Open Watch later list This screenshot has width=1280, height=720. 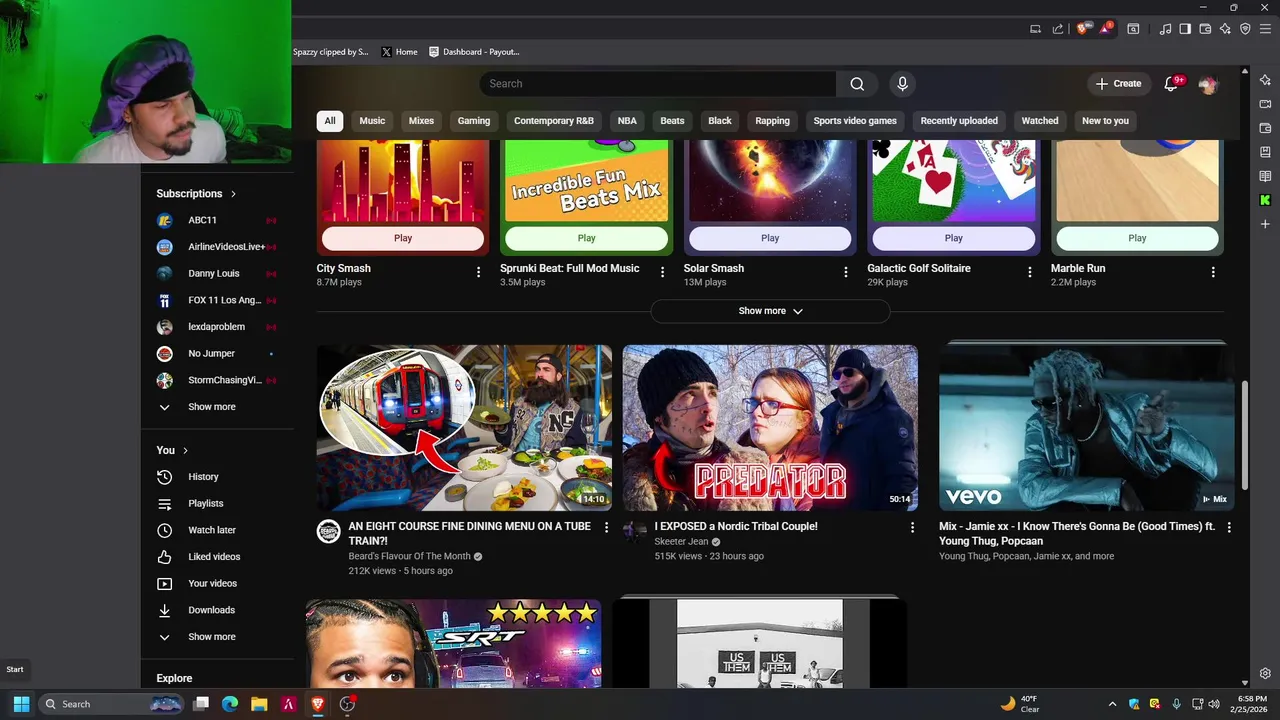(214, 530)
